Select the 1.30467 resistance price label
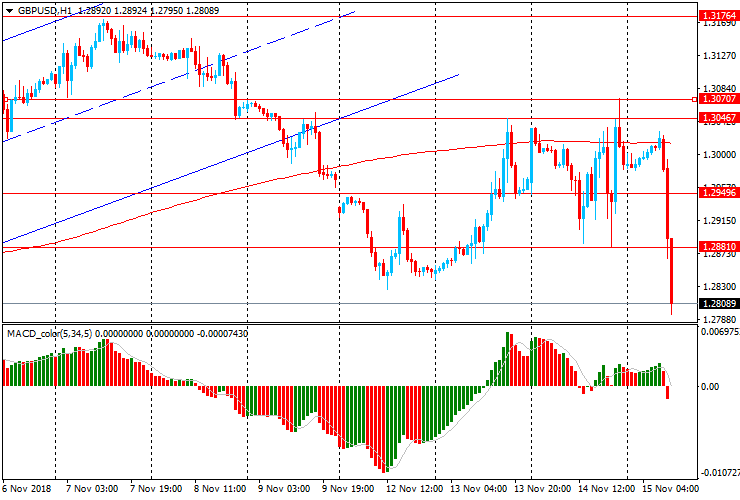740x500 pixels. point(719,118)
